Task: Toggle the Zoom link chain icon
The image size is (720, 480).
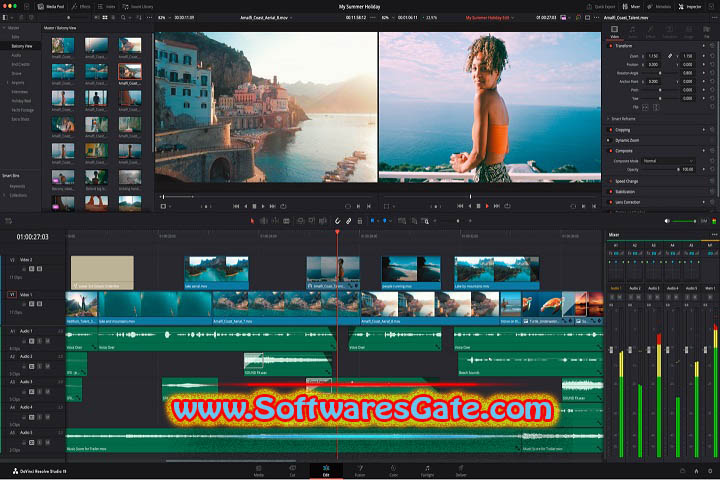Action: pyautogui.click(x=670, y=56)
